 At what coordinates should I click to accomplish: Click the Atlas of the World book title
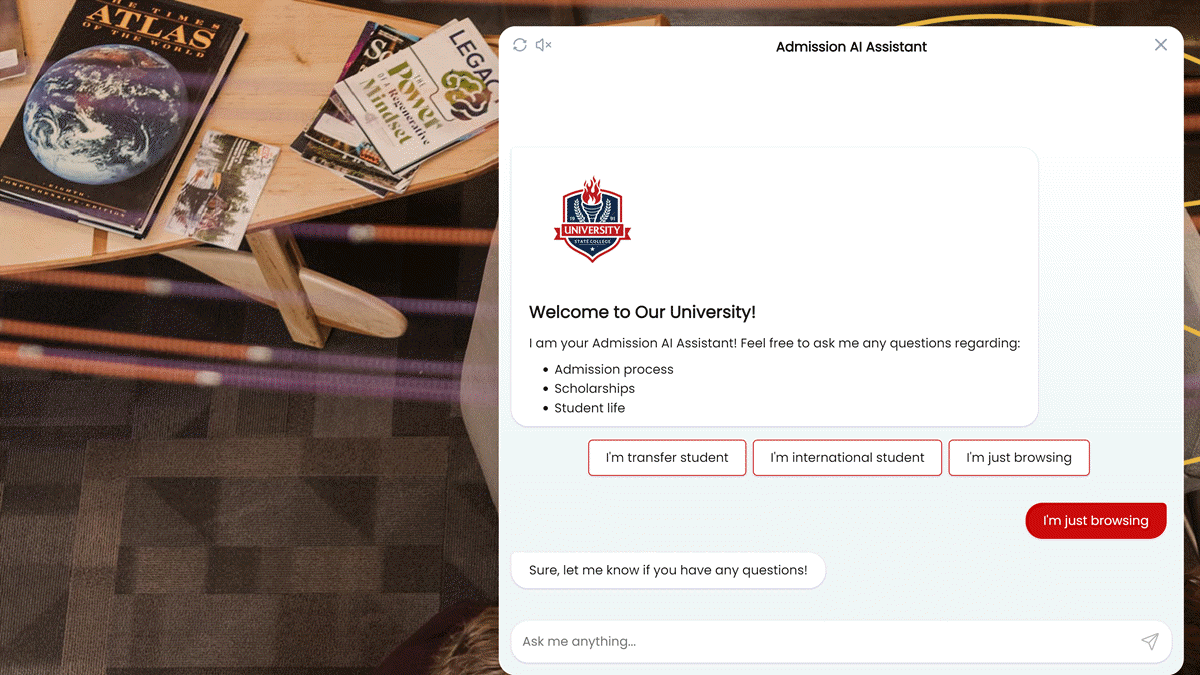point(150,28)
